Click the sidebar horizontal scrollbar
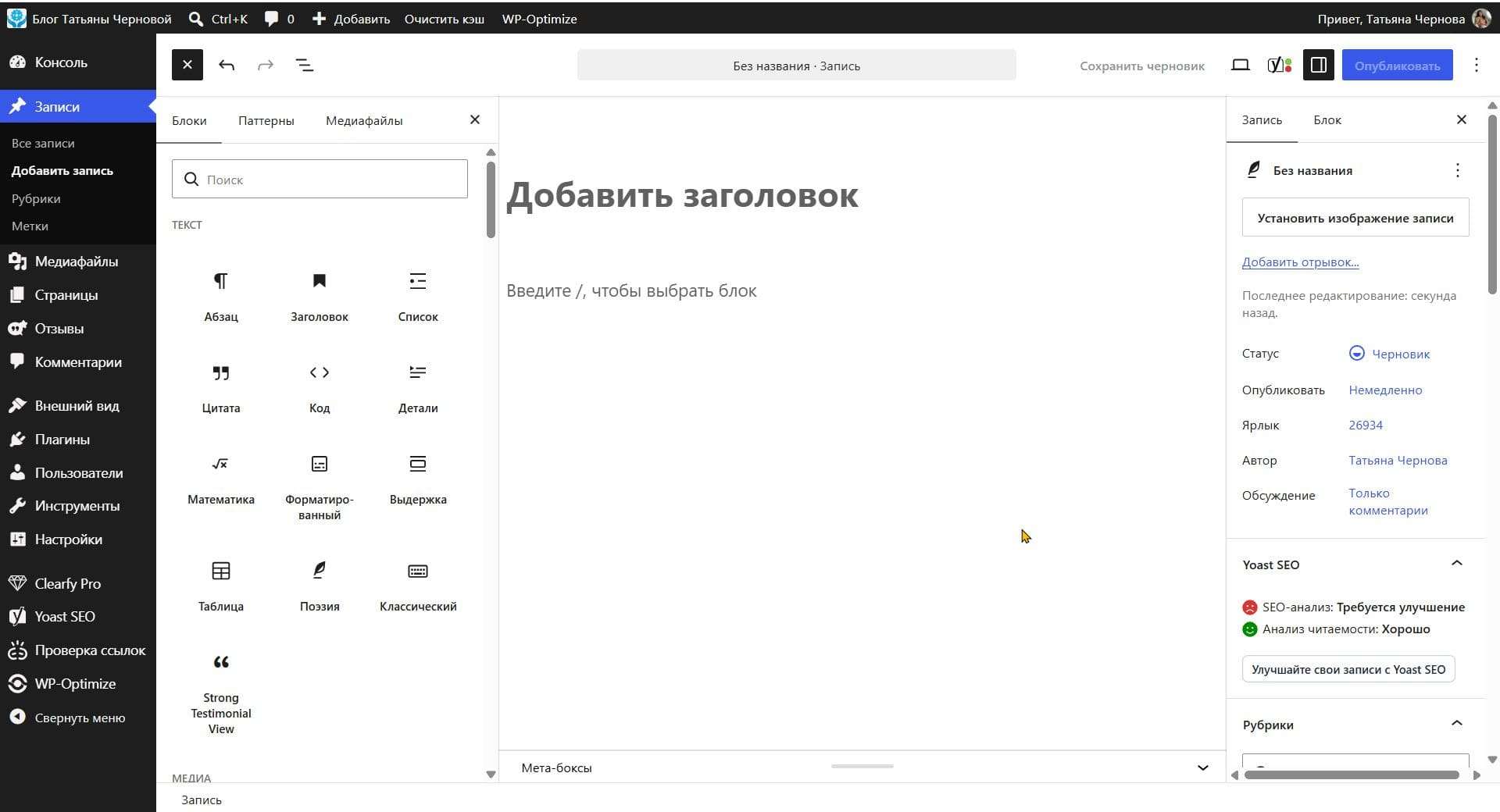The image size is (1500, 812). click(1352, 775)
